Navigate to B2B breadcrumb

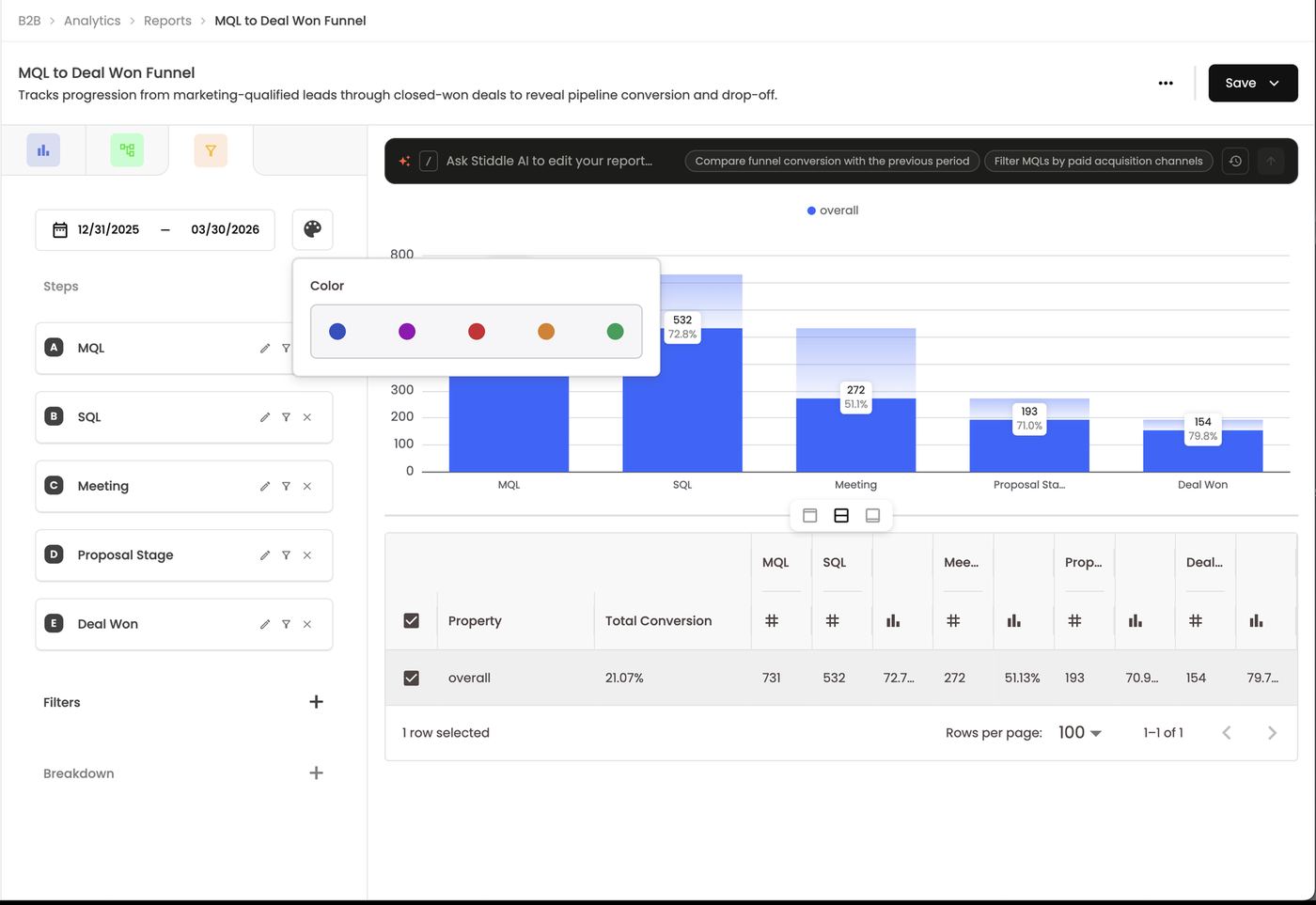[x=29, y=21]
